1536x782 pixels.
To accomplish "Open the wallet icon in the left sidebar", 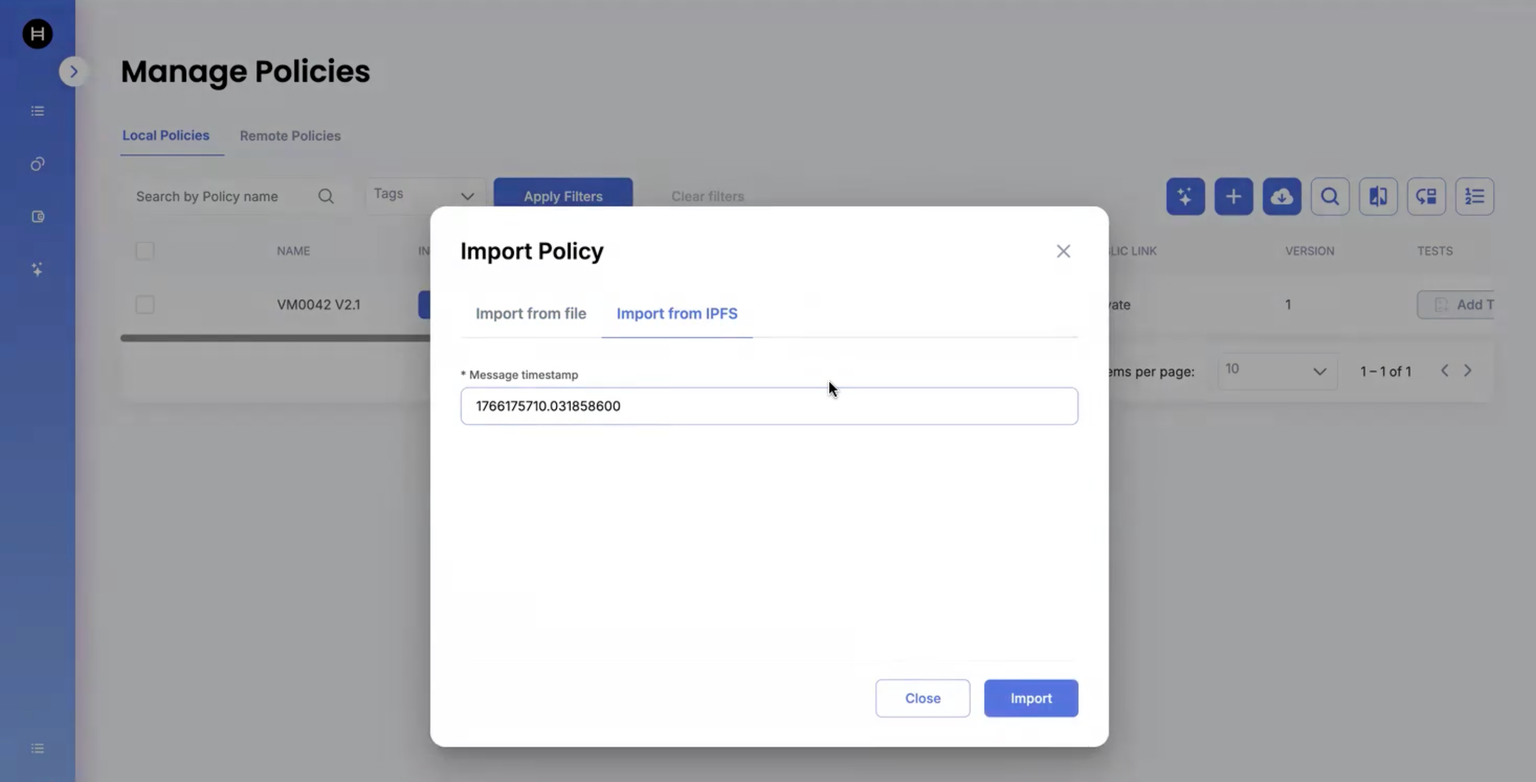I will click(38, 217).
